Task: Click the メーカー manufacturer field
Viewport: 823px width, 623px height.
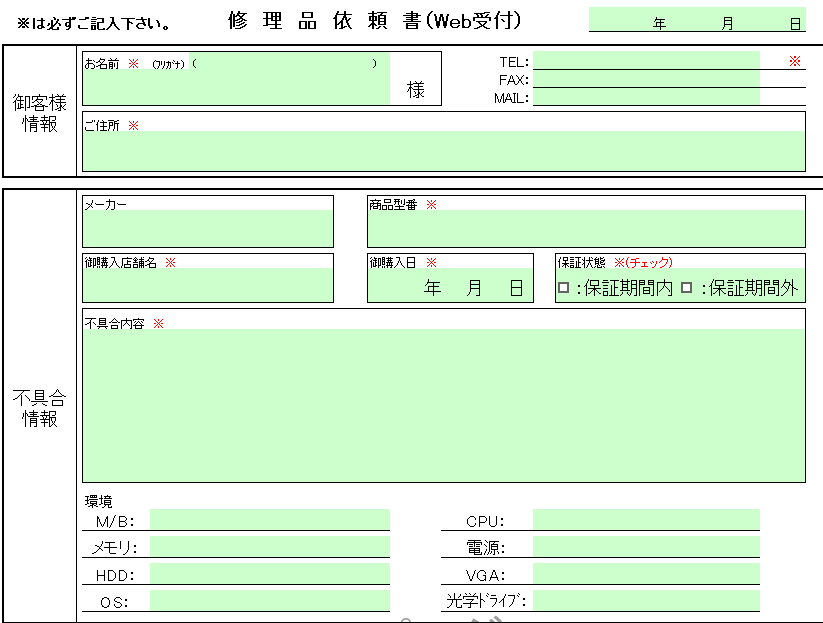Action: (x=208, y=229)
